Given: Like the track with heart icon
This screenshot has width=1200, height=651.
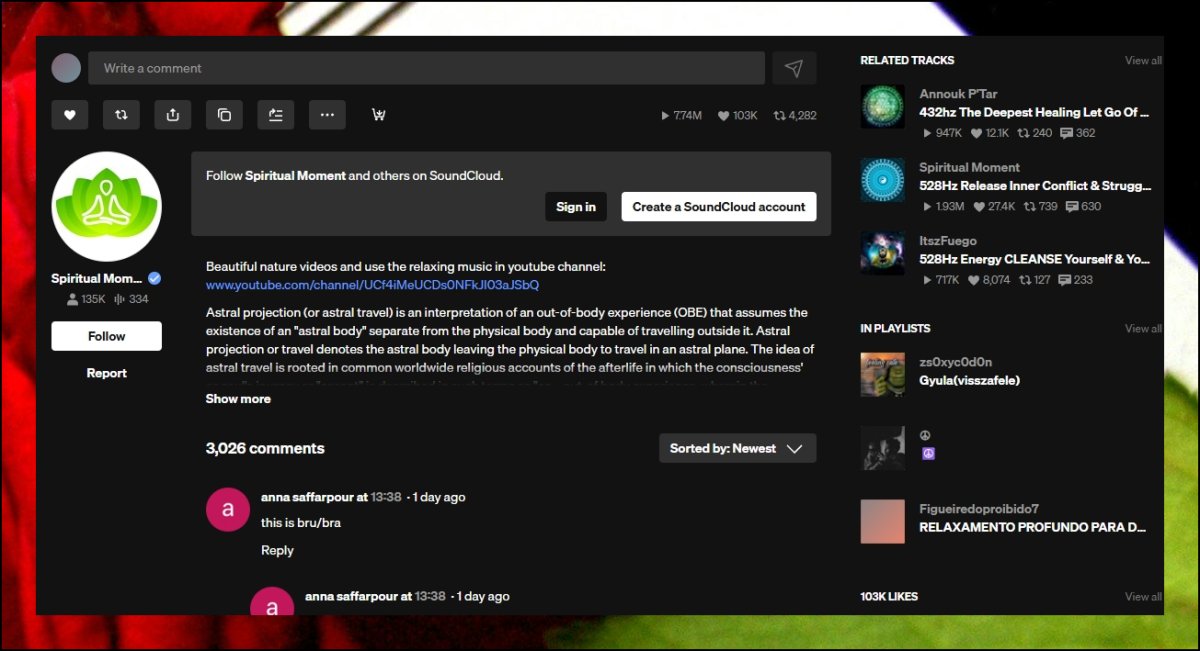Looking at the screenshot, I should 70,115.
